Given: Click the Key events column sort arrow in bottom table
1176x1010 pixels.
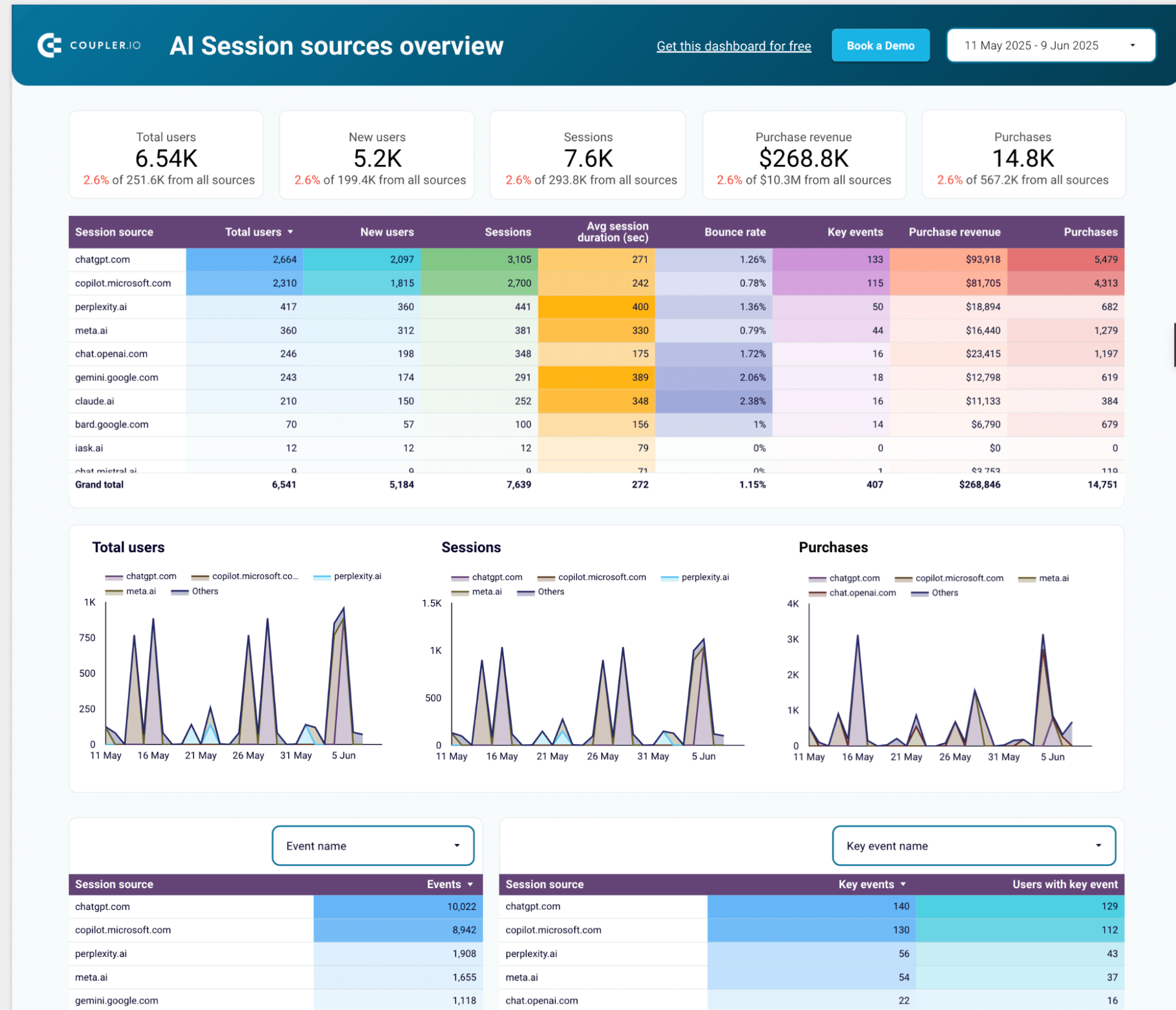Looking at the screenshot, I should [902, 884].
